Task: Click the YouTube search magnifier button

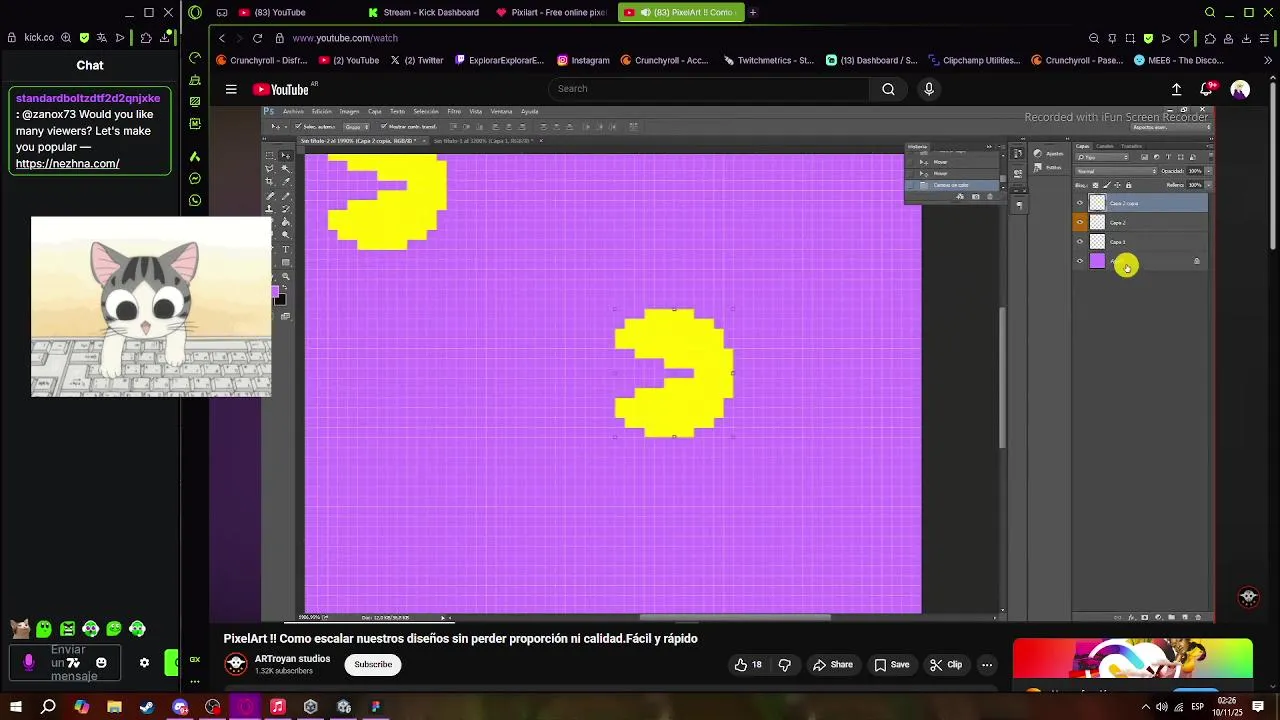Action: point(888,89)
